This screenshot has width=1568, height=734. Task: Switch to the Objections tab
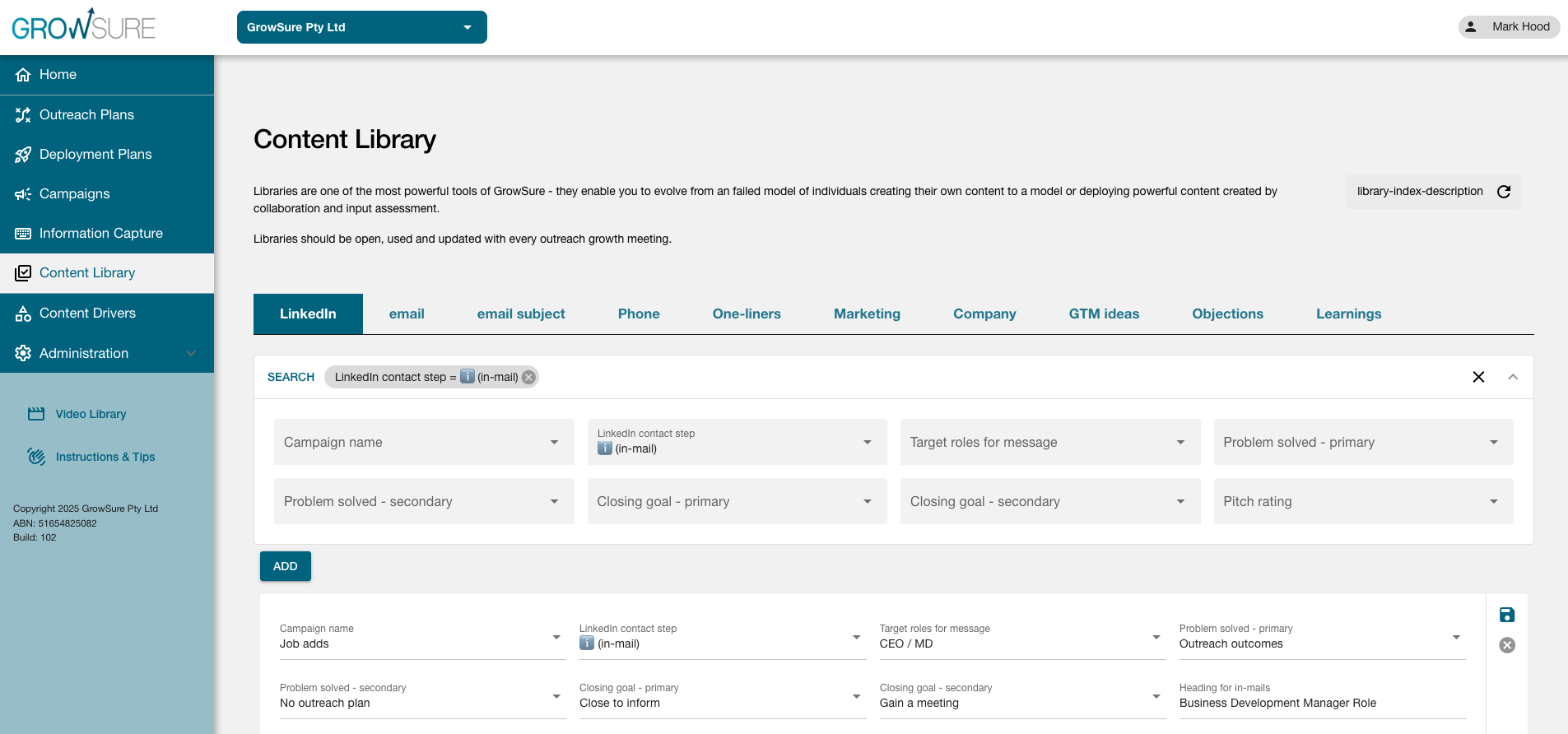[x=1227, y=314]
